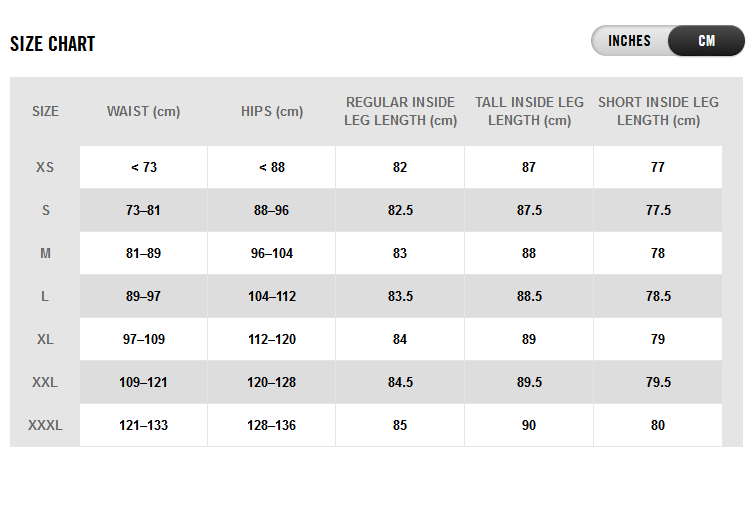This screenshot has height=517, width=756.
Task: Click the 83.5 regular leg length cell
Action: click(400, 297)
